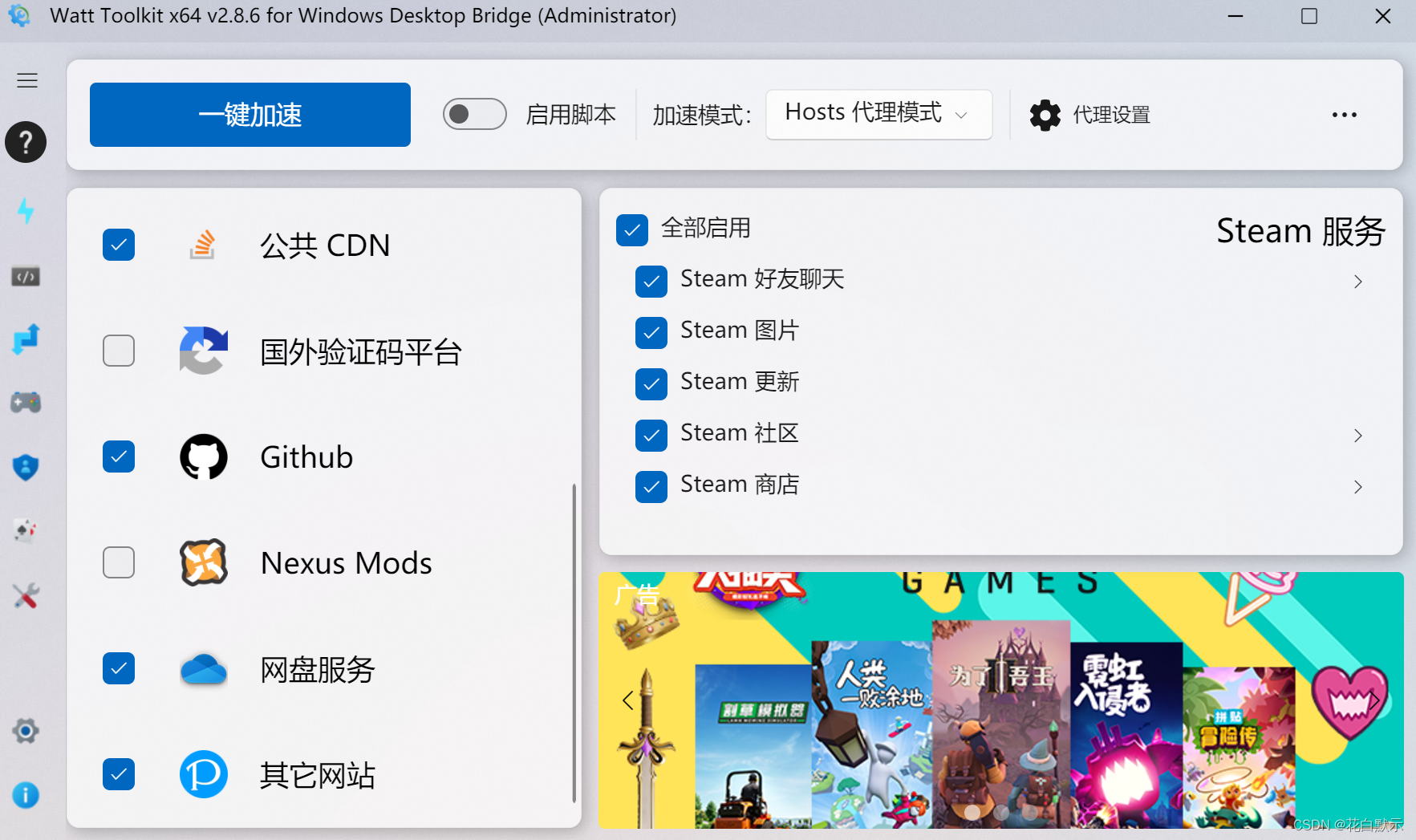Select the Nexus Mods label
This screenshot has height=840, width=1416.
pyautogui.click(x=347, y=563)
